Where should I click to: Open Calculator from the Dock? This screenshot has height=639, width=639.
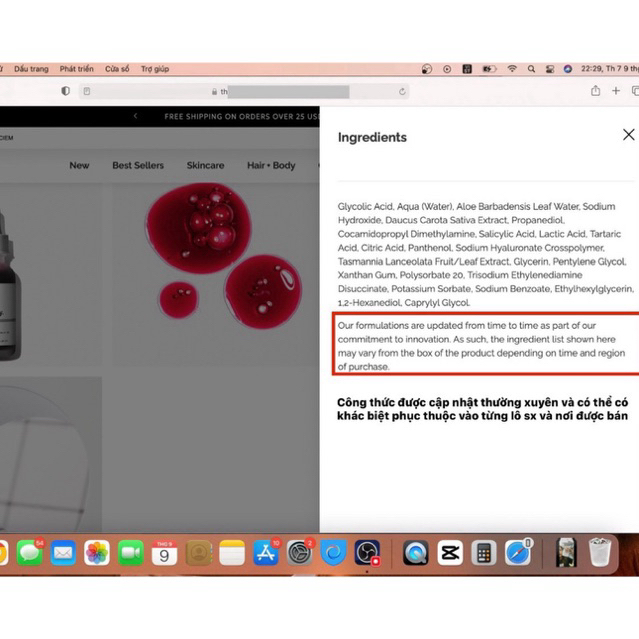coord(484,552)
